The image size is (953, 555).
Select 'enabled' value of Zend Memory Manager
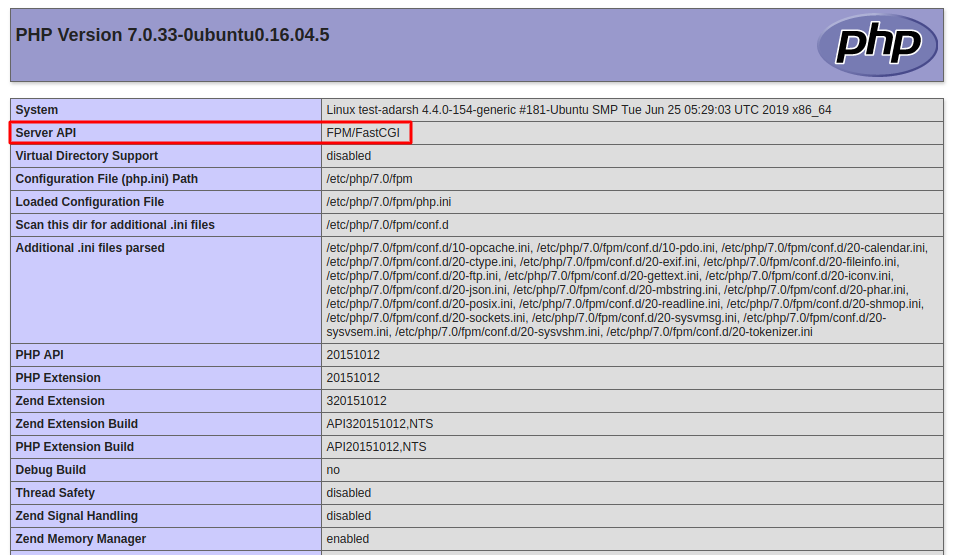pyautogui.click(x=348, y=540)
